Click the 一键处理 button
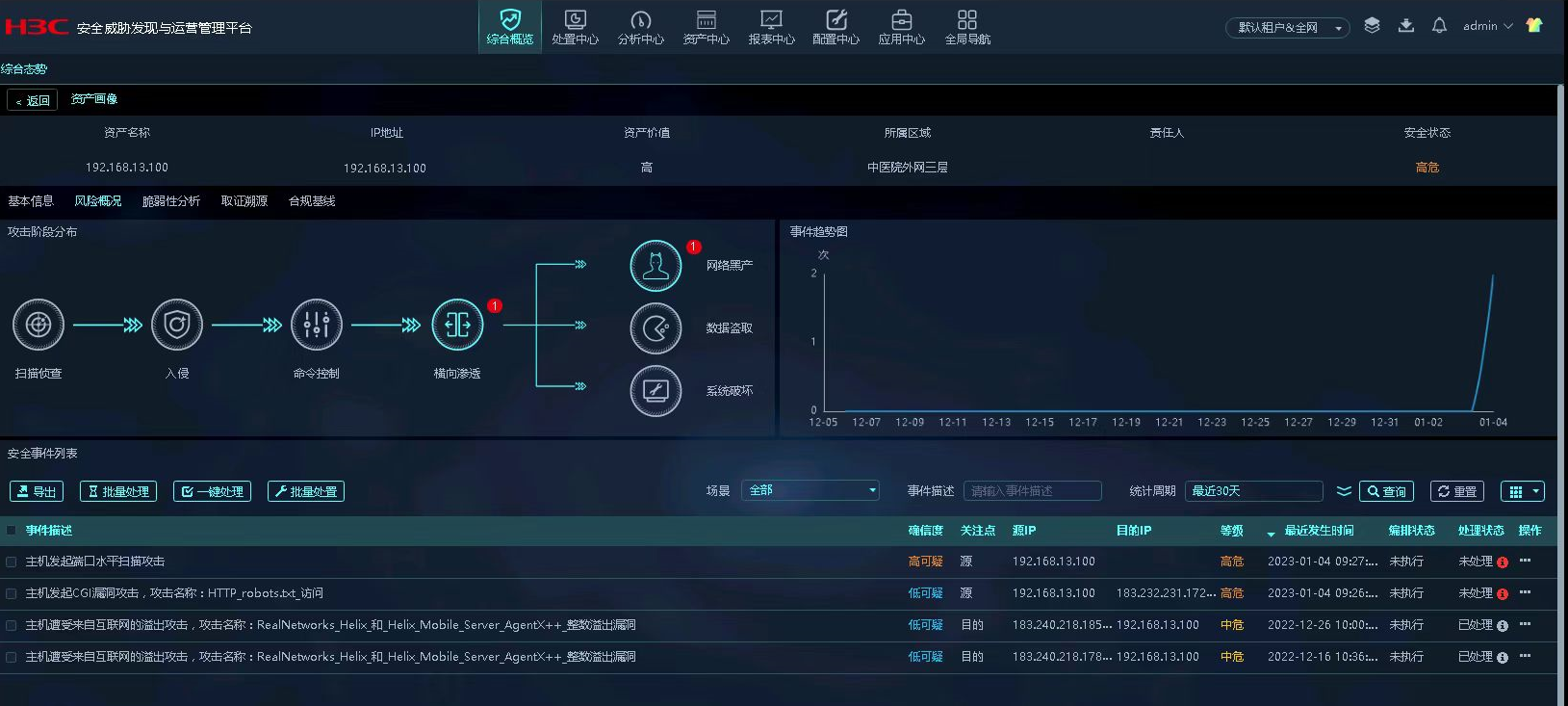1568x706 pixels. click(x=213, y=491)
